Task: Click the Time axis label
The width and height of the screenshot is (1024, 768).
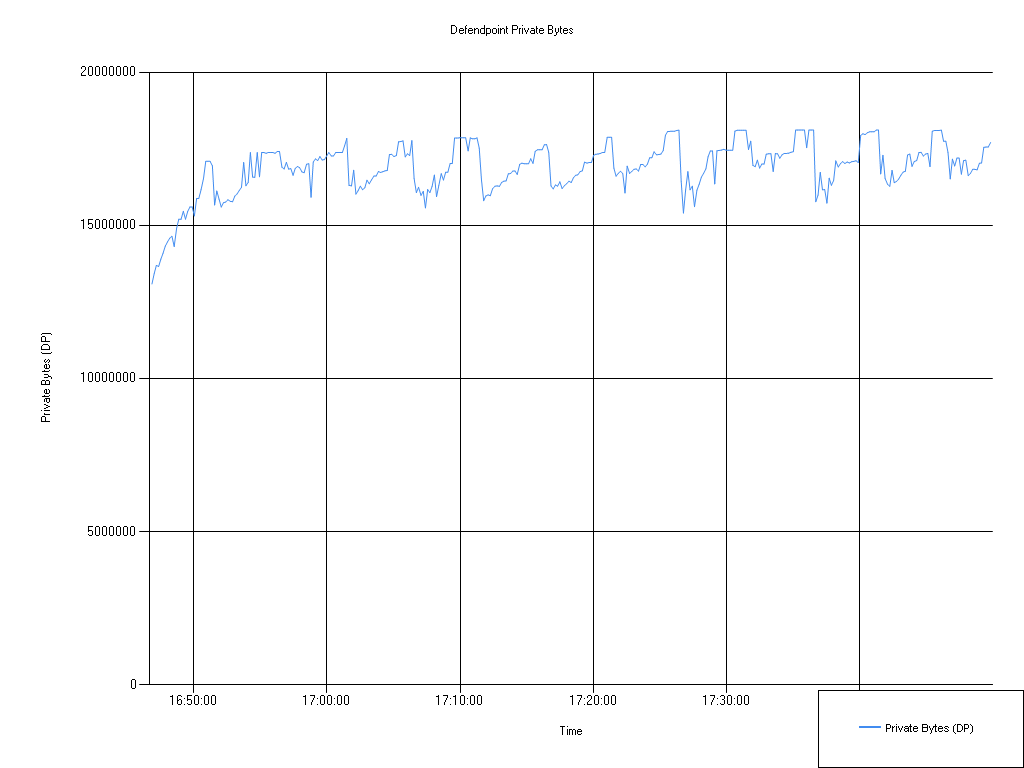Action: click(569, 731)
